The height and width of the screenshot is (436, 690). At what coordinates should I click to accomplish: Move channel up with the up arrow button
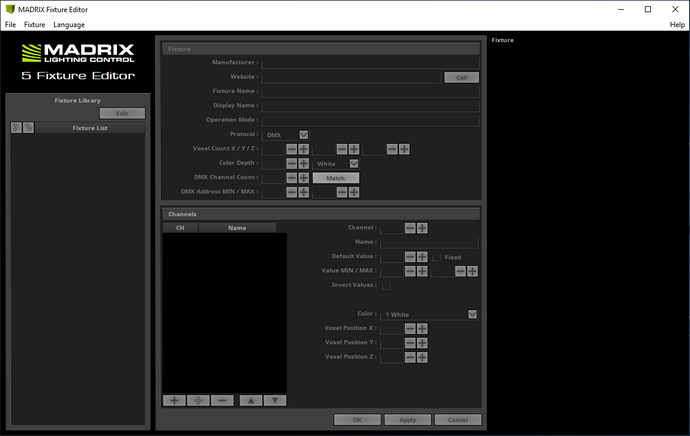point(251,400)
